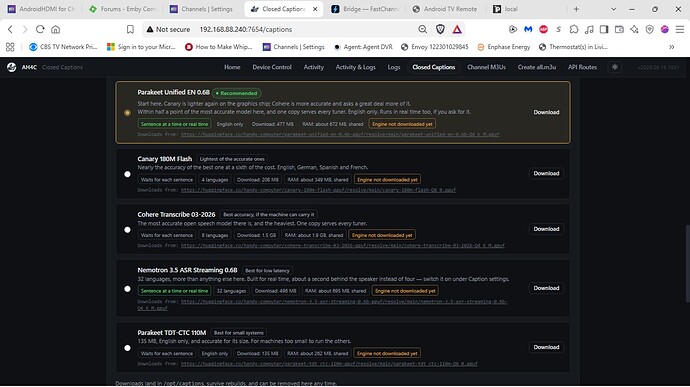Expand the hidden bookmarks overflow chevron
Image resolution: width=690 pixels, height=387 pixels.
pyautogui.click(x=672, y=47)
